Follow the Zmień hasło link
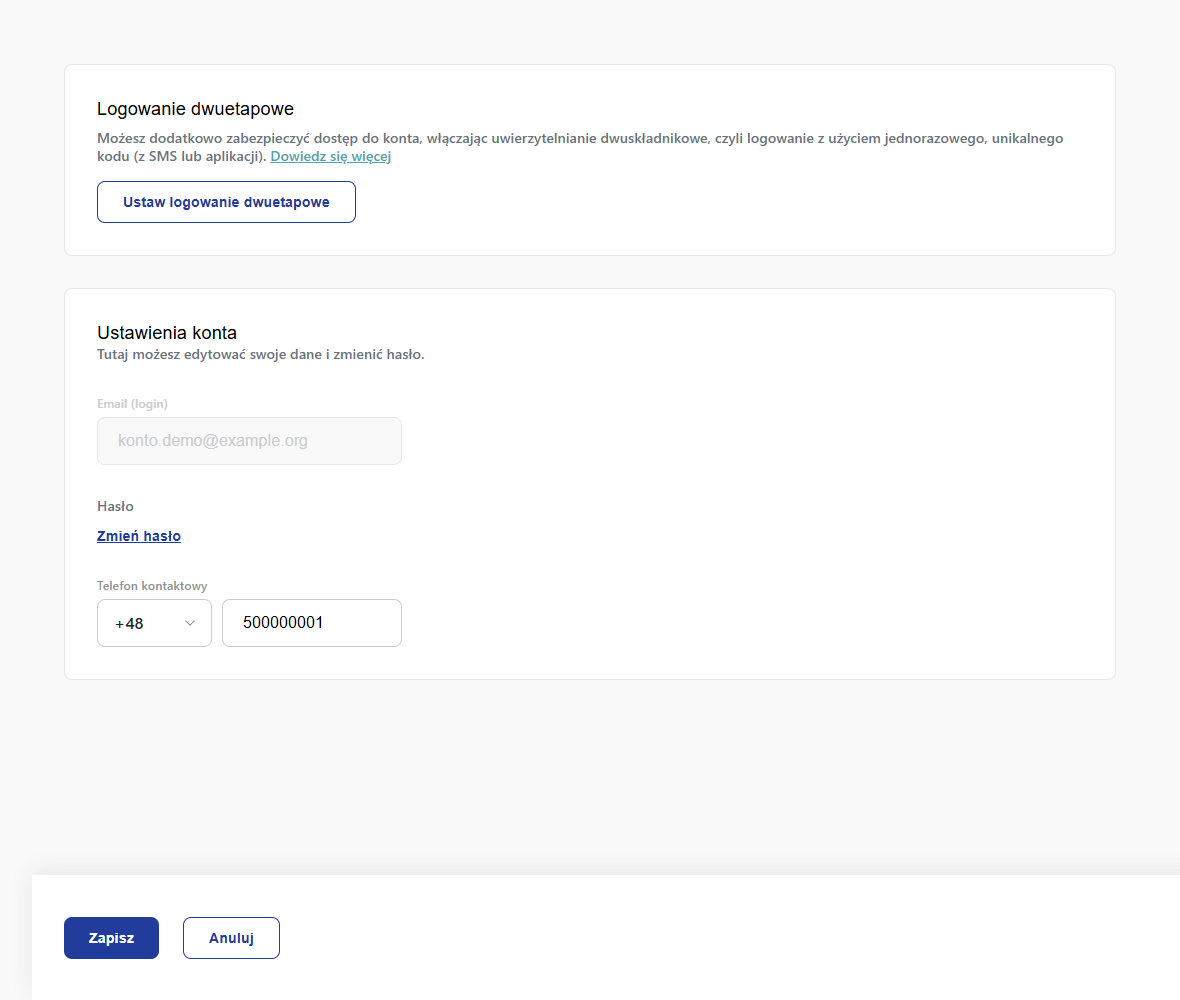 (138, 536)
